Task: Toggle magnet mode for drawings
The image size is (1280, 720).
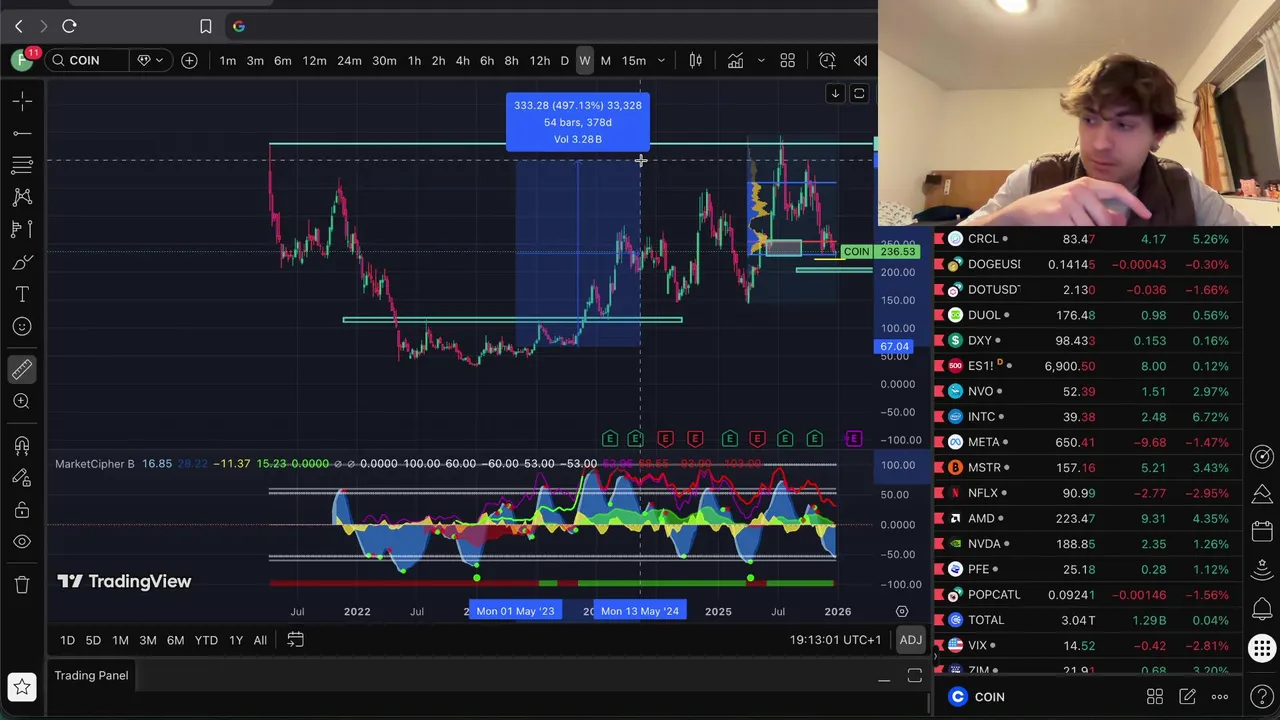Action: pyautogui.click(x=22, y=446)
